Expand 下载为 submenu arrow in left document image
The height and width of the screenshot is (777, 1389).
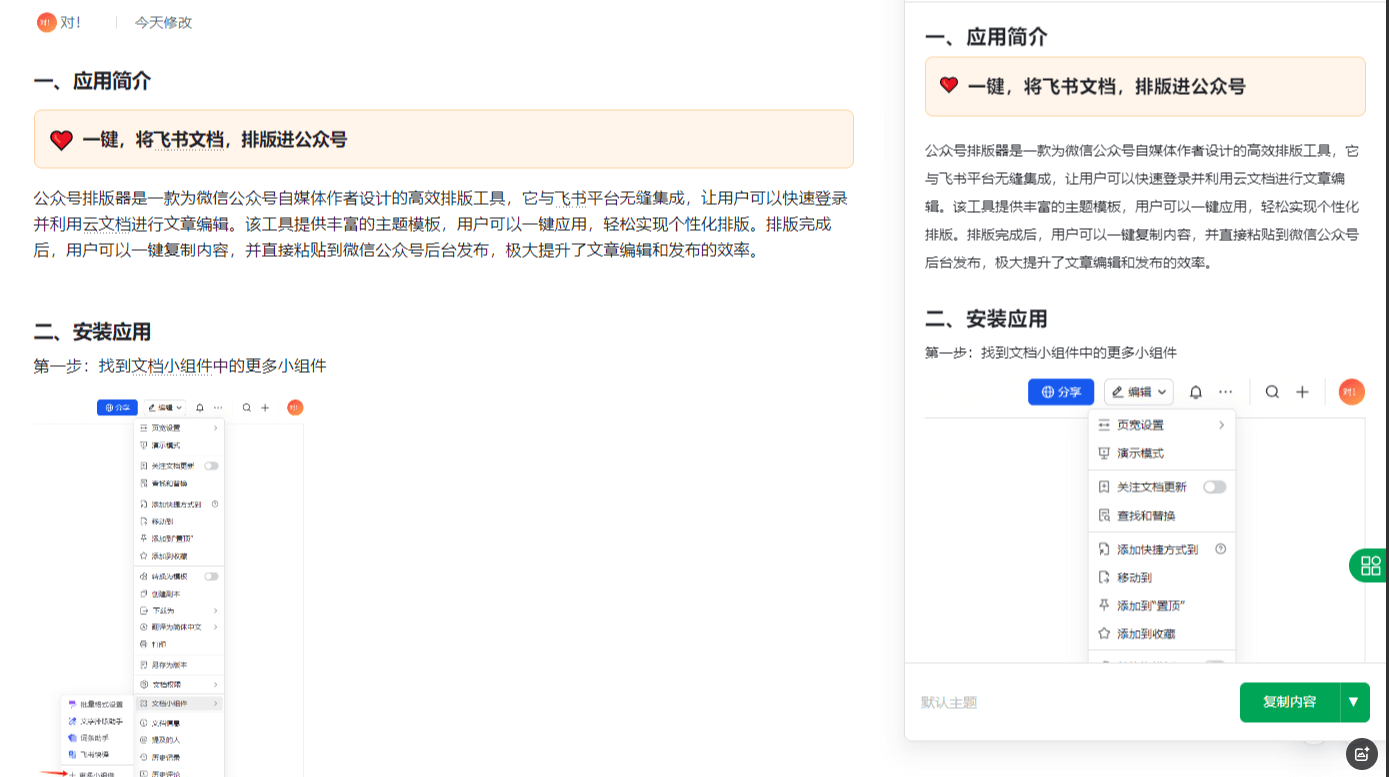pyautogui.click(x=215, y=610)
